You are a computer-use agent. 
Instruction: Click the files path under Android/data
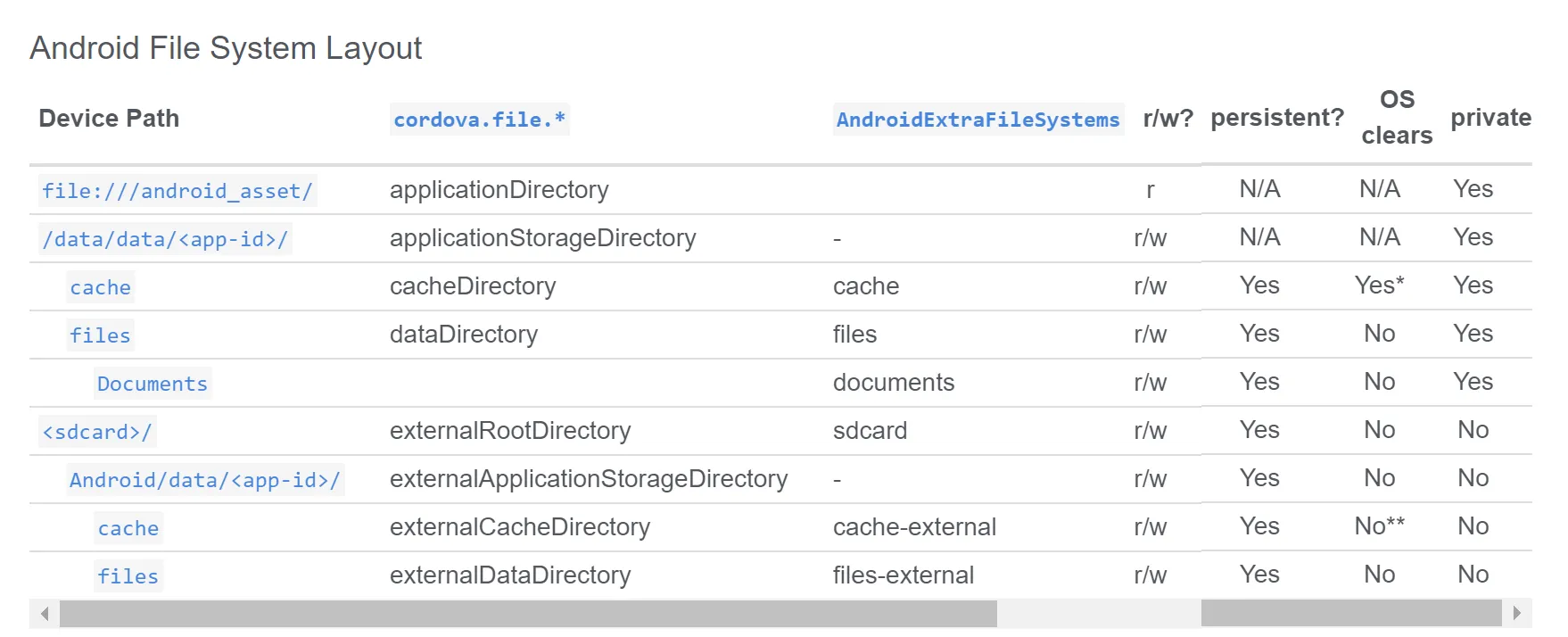(128, 576)
